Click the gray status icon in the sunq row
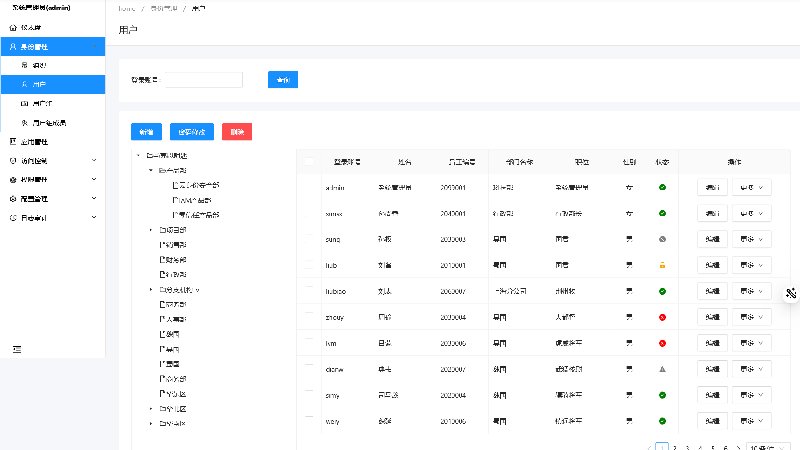 pyautogui.click(x=662, y=239)
